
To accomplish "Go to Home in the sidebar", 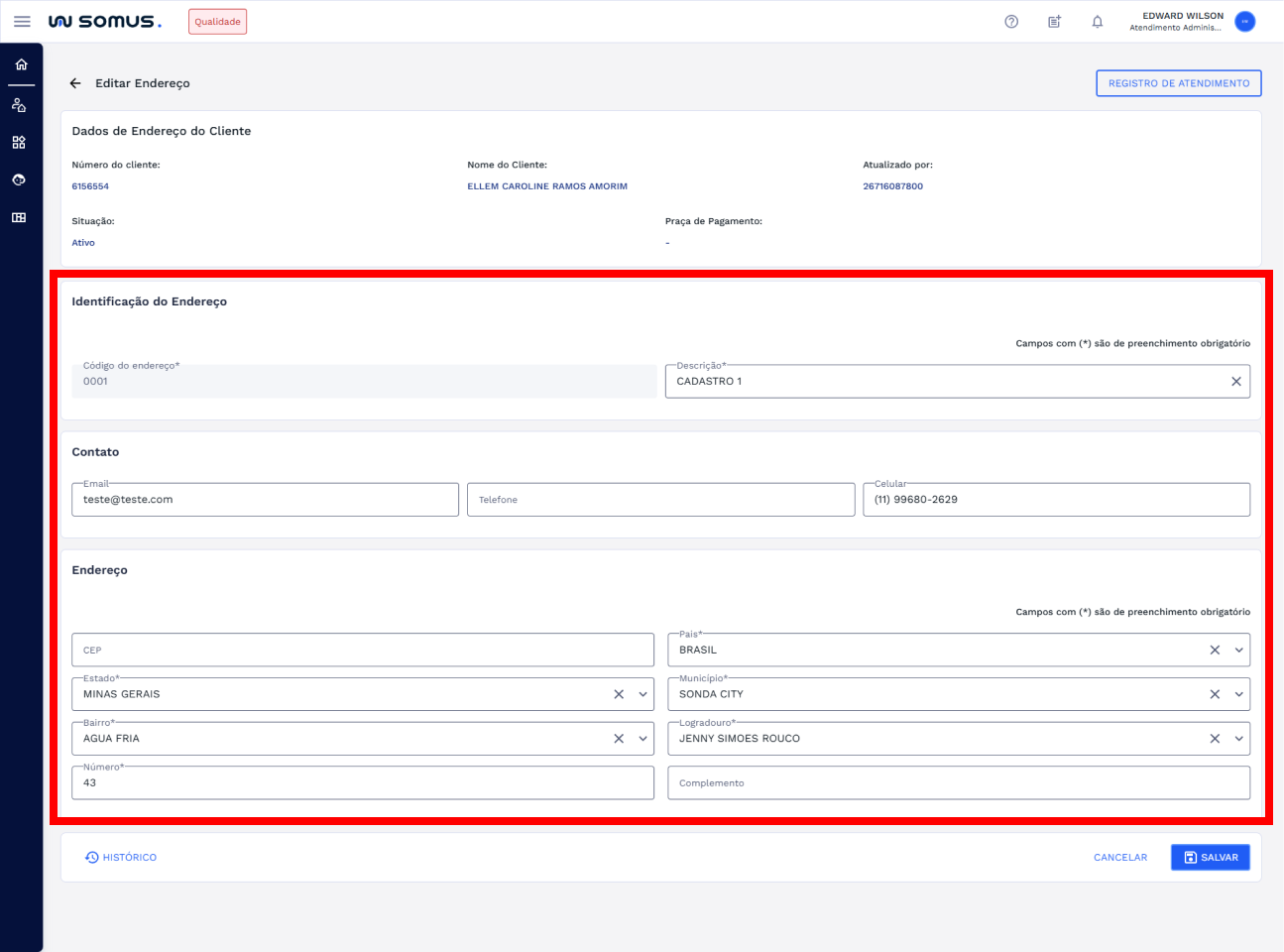I will click(x=21, y=64).
